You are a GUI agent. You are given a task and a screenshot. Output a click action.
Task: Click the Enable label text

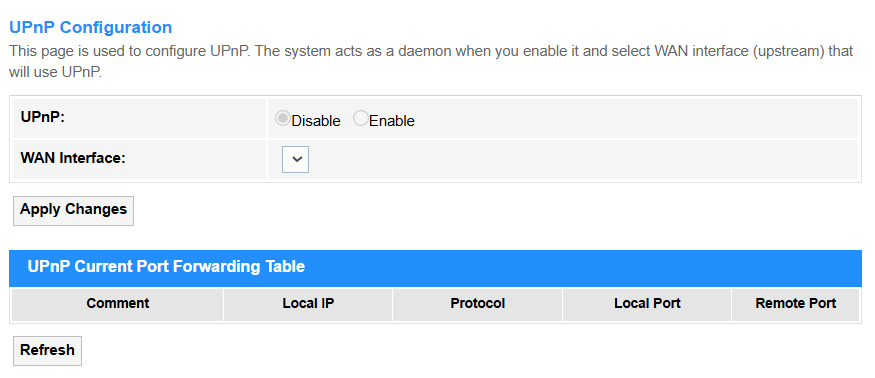coord(392,121)
